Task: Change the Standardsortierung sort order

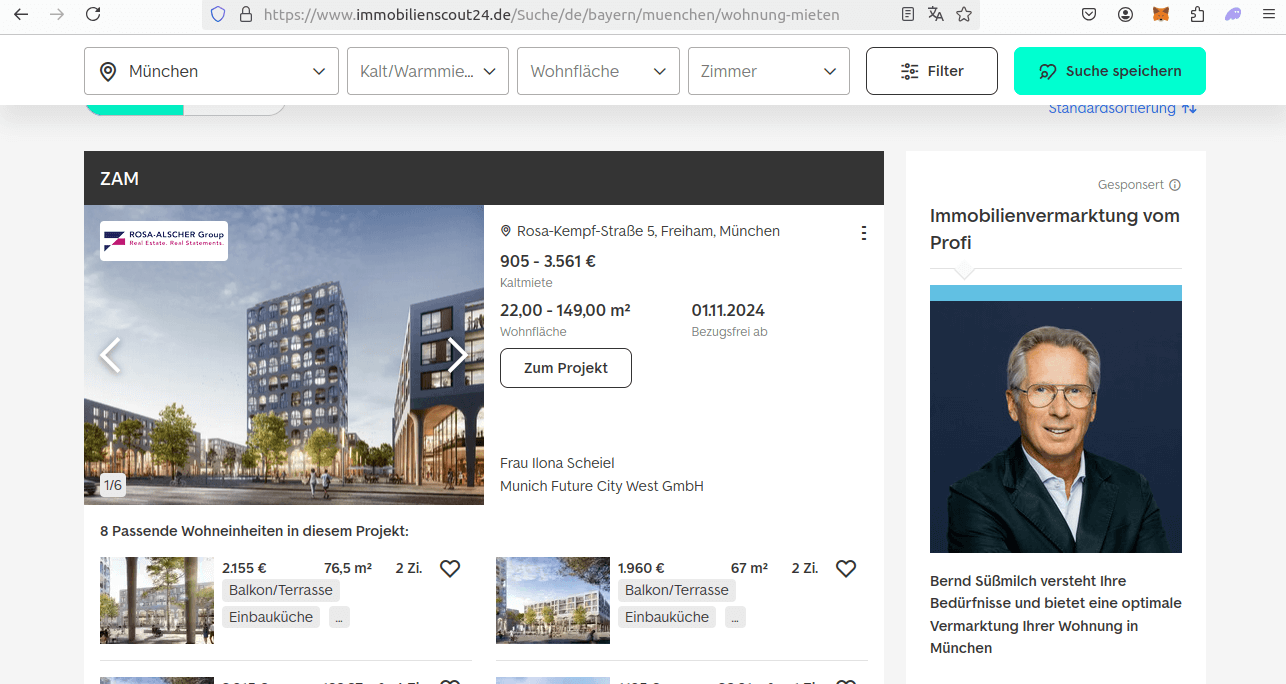Action: click(x=1122, y=108)
